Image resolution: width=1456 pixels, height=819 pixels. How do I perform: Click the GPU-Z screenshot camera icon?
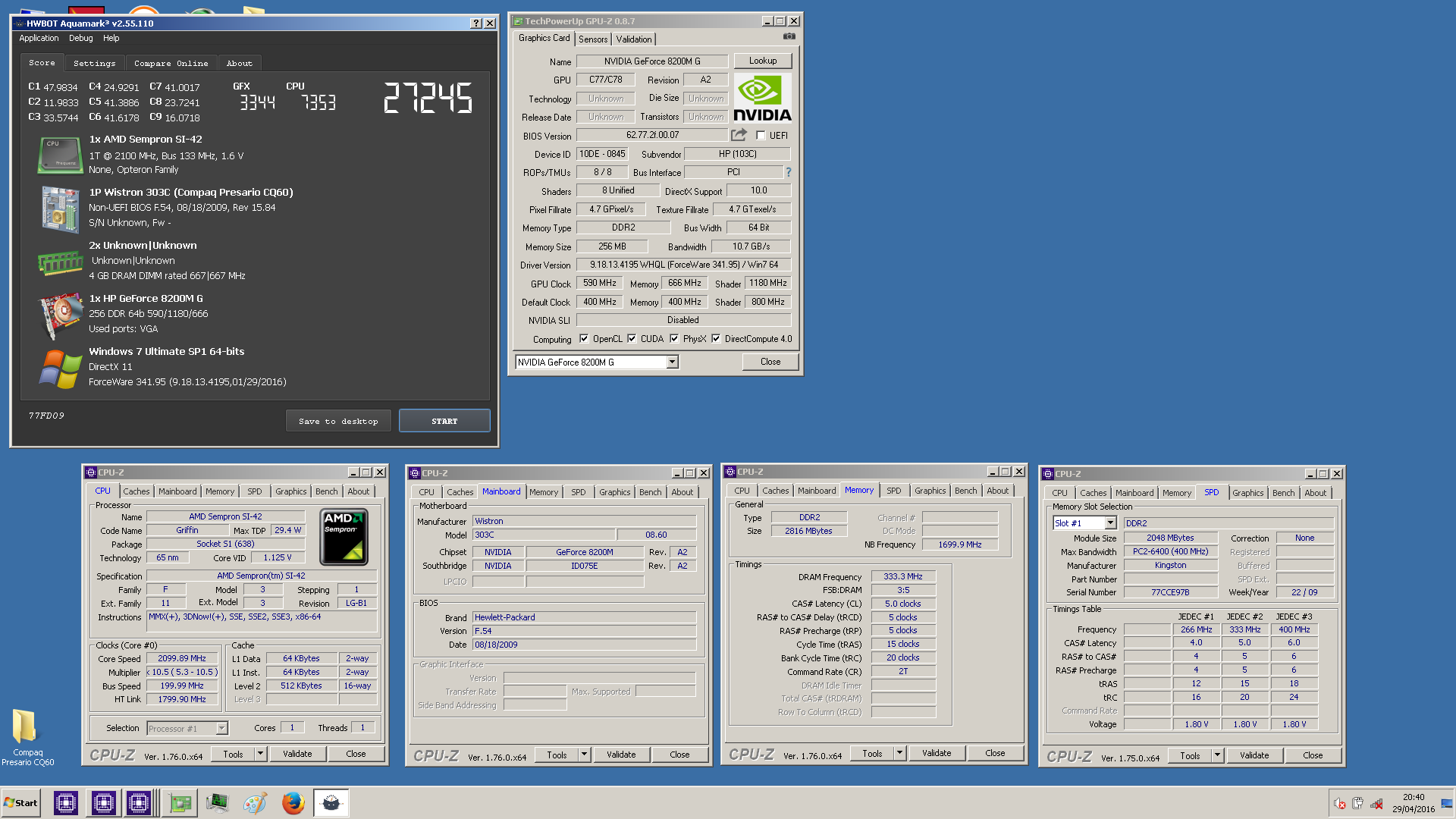pyautogui.click(x=789, y=36)
